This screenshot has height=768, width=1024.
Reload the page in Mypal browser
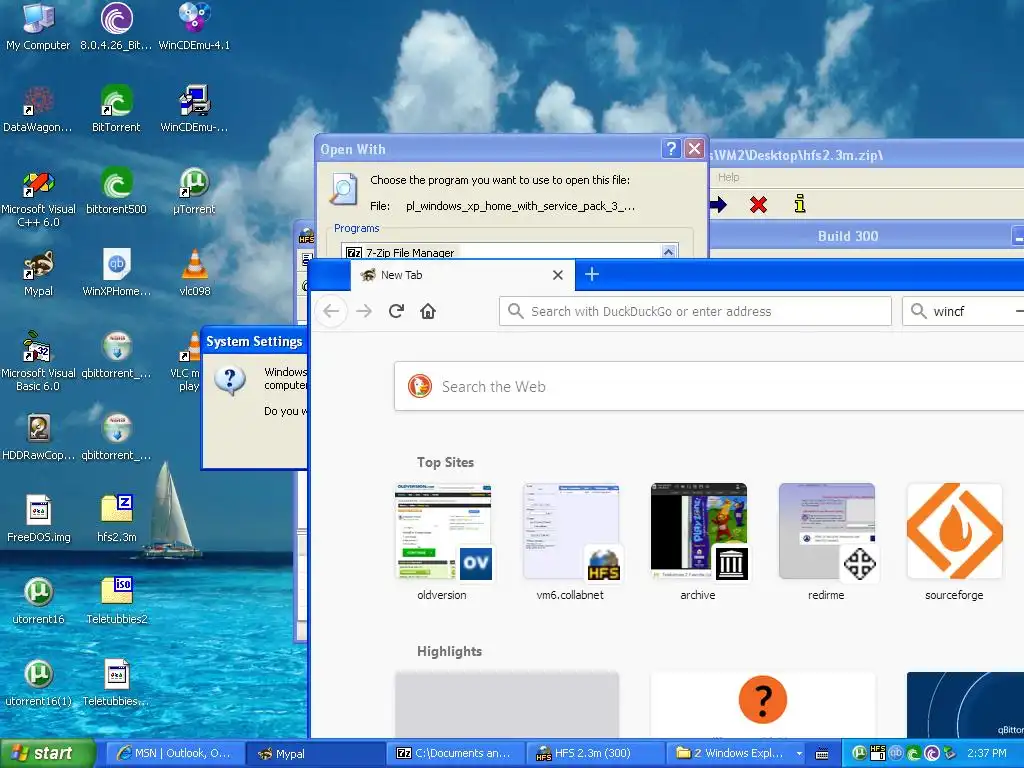(396, 311)
